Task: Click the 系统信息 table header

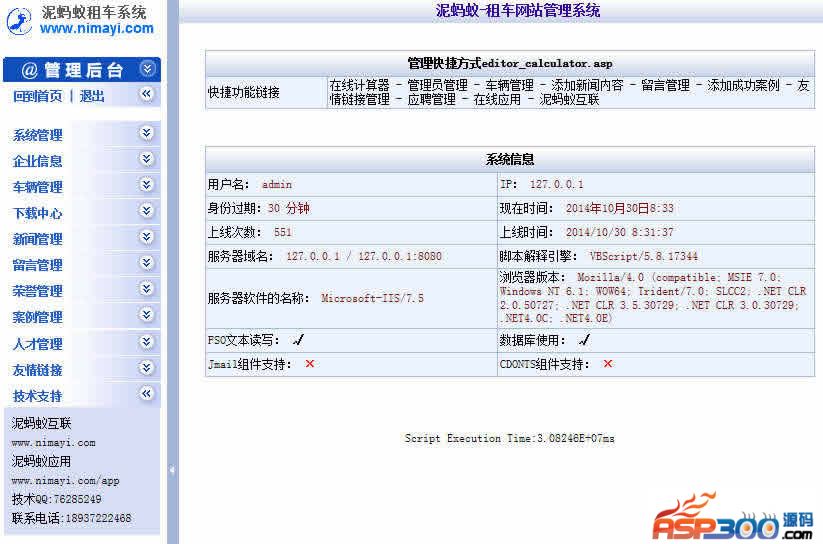Action: 510,159
